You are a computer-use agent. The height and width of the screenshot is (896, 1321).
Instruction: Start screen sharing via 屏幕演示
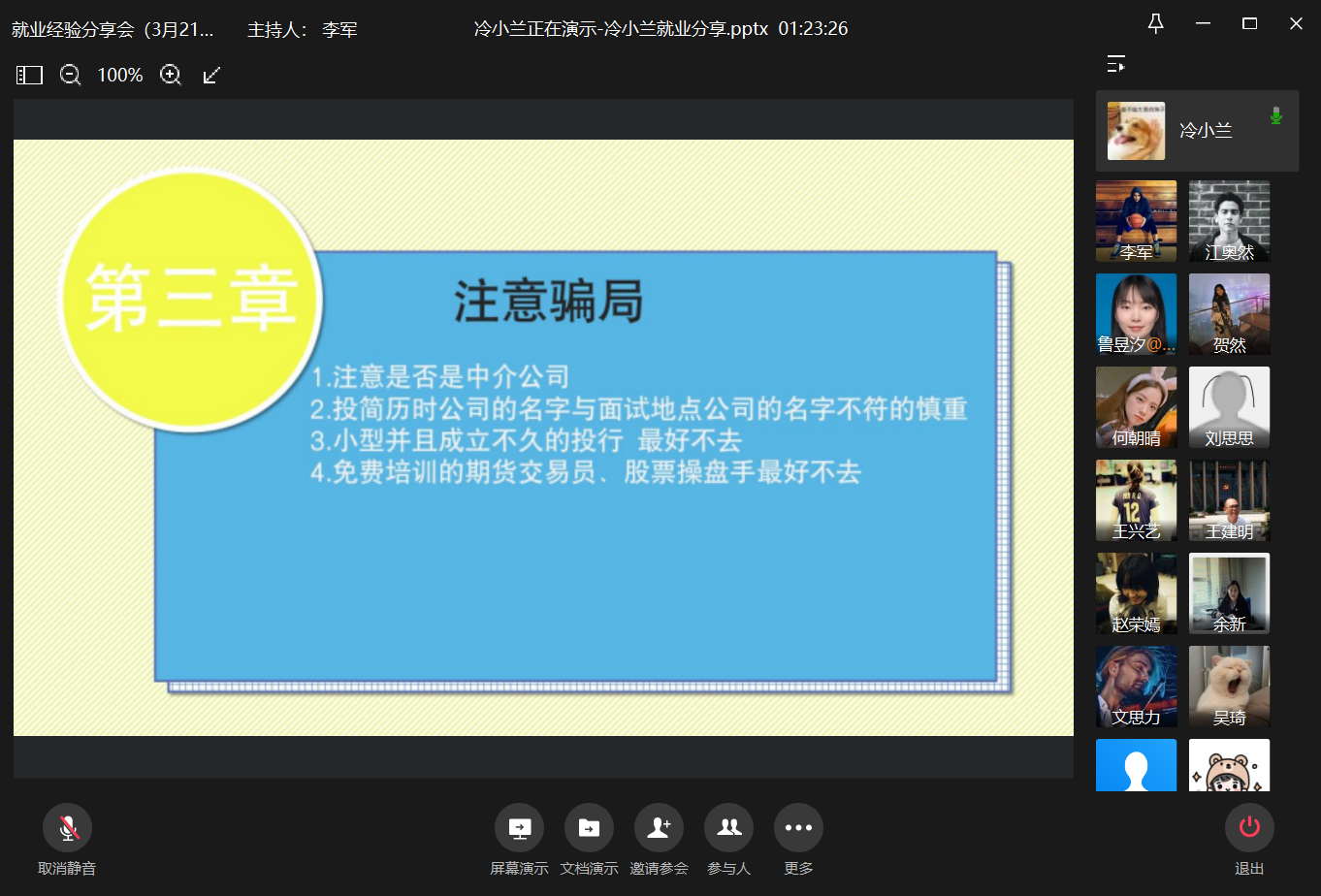click(x=519, y=828)
